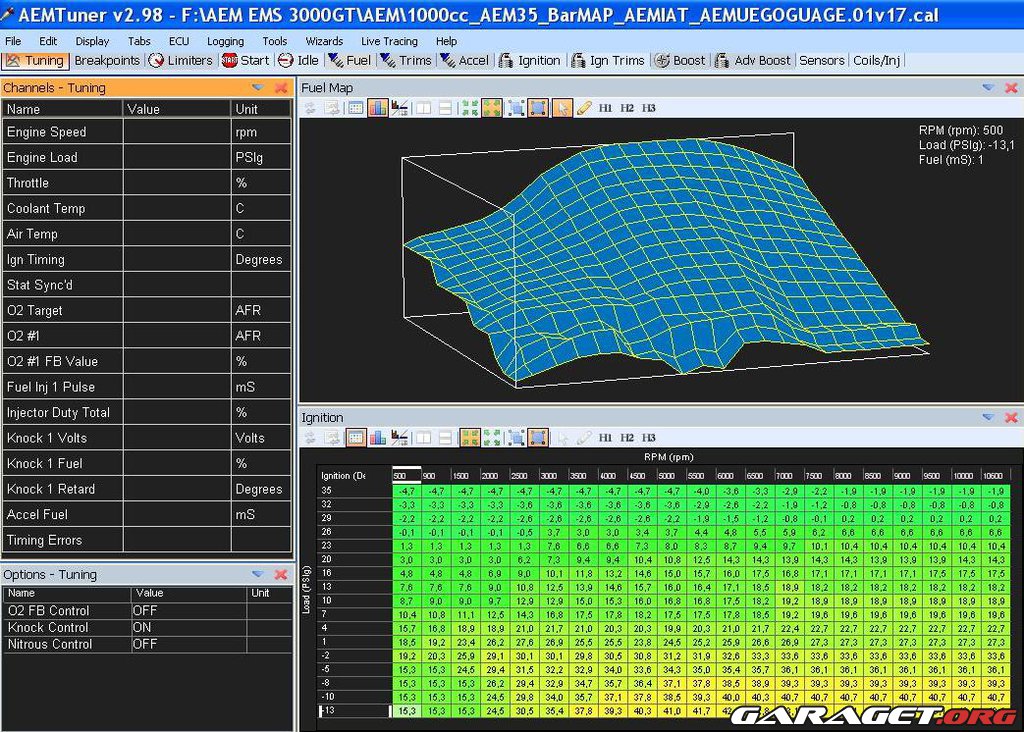Select the Knock 1 Retard channel row
The height and width of the screenshot is (732, 1024).
147,489
